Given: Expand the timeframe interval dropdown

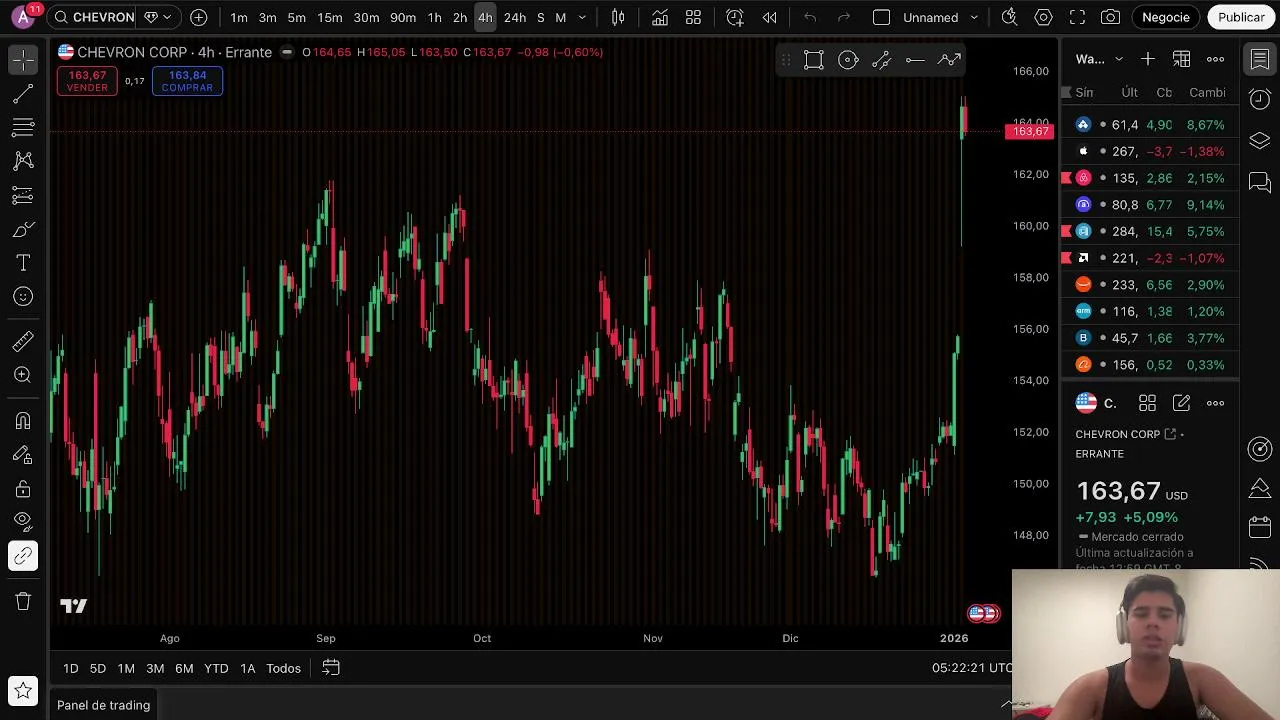Looking at the screenshot, I should [582, 17].
